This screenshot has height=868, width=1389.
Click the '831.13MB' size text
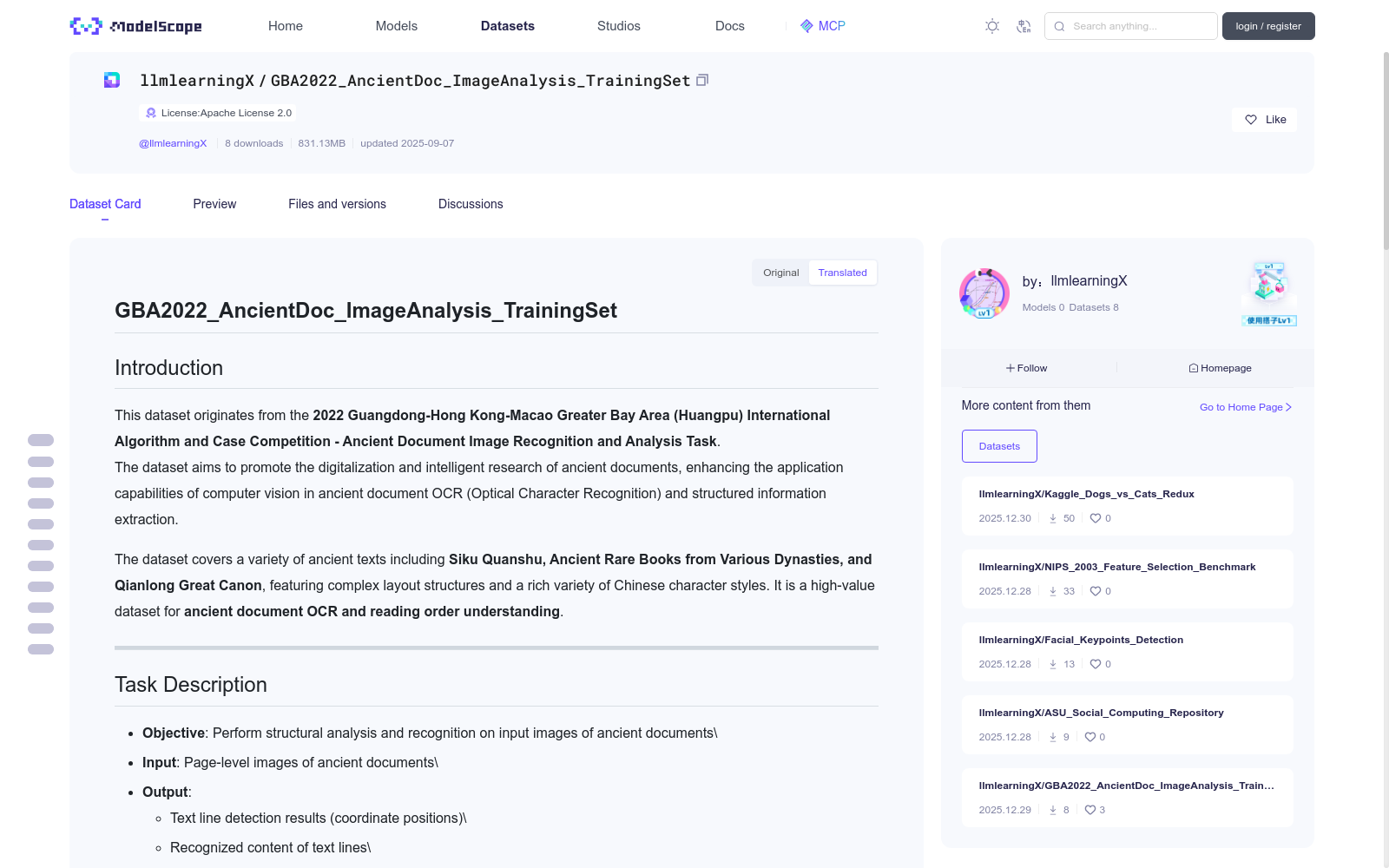click(x=321, y=143)
